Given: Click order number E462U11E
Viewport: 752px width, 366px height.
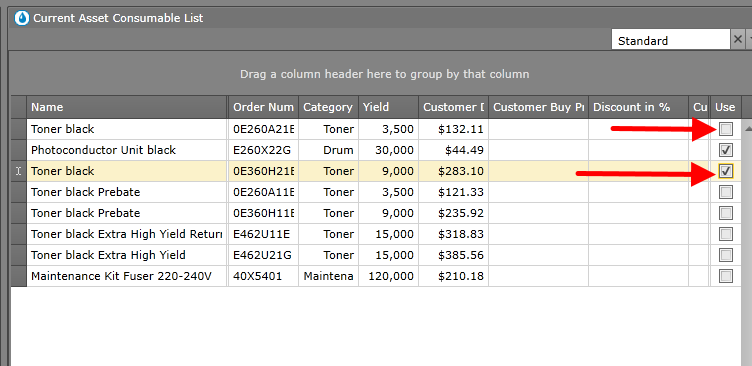Looking at the screenshot, I should click(x=263, y=234).
